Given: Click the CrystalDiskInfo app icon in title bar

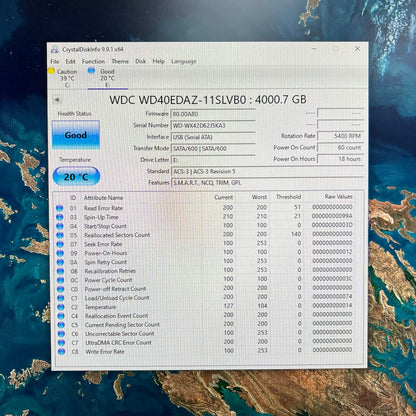Looking at the screenshot, I should (55, 50).
